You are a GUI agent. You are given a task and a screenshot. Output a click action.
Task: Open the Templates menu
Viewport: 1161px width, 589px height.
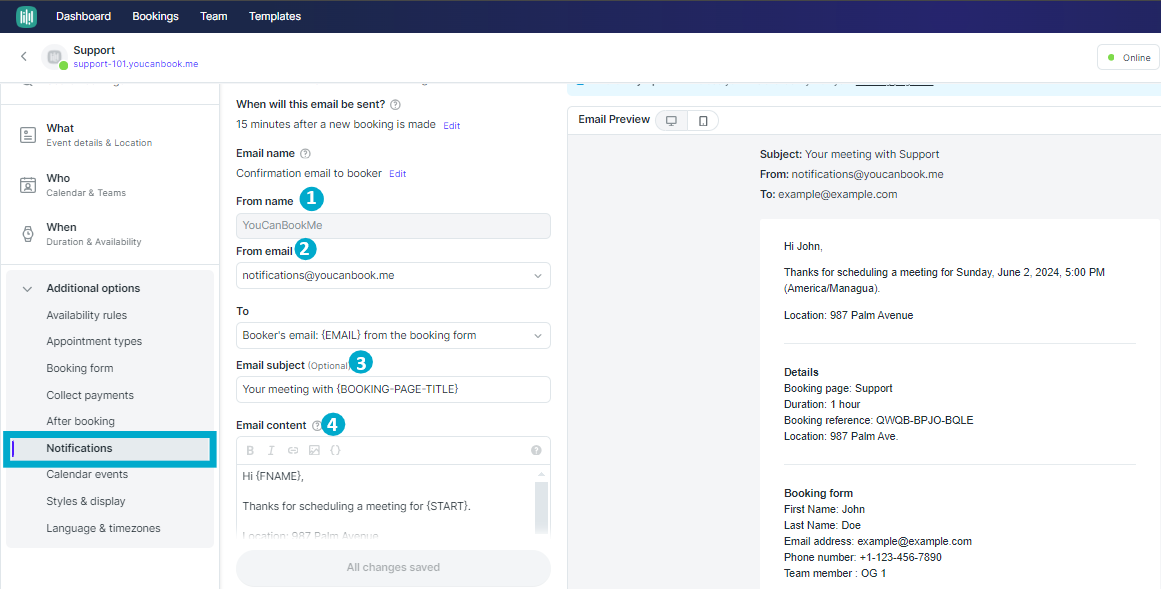[x=275, y=16]
